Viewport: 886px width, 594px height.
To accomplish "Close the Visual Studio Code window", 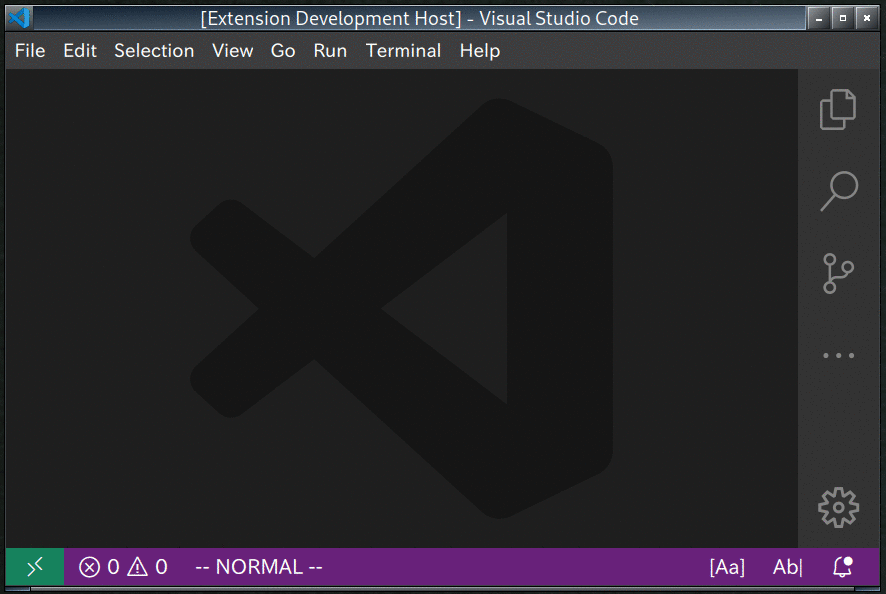I will pyautogui.click(x=867, y=19).
